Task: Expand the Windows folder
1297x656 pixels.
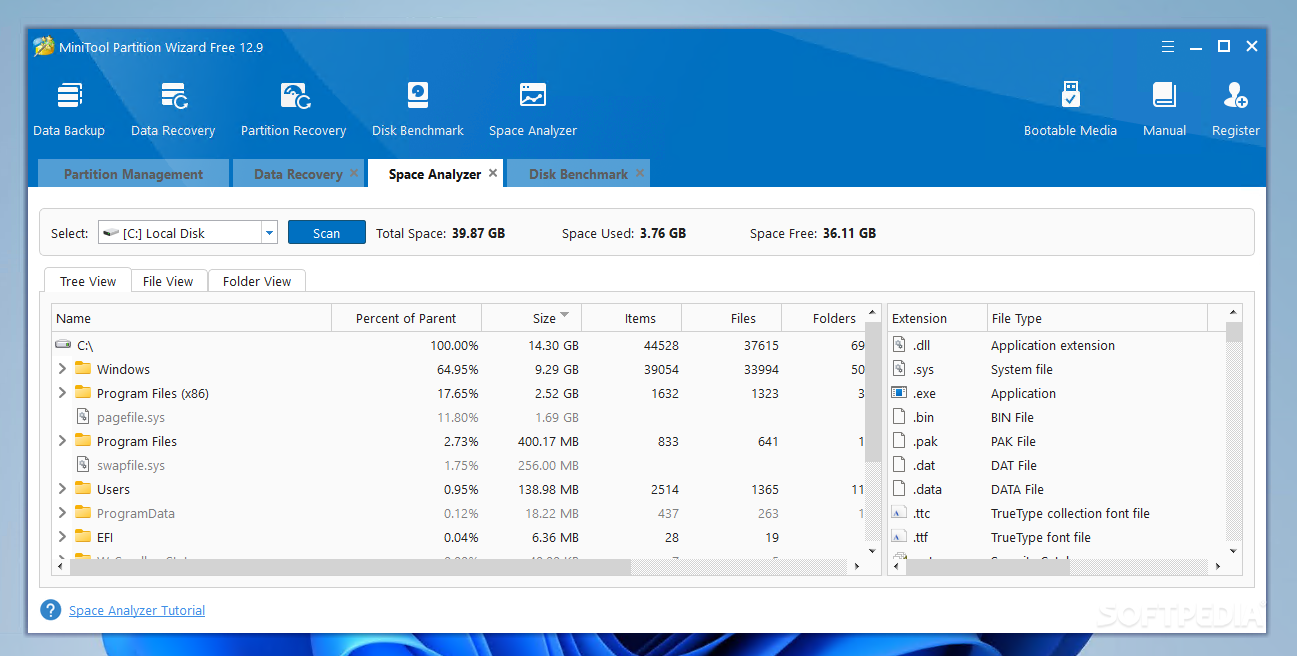Action: pyautogui.click(x=62, y=369)
